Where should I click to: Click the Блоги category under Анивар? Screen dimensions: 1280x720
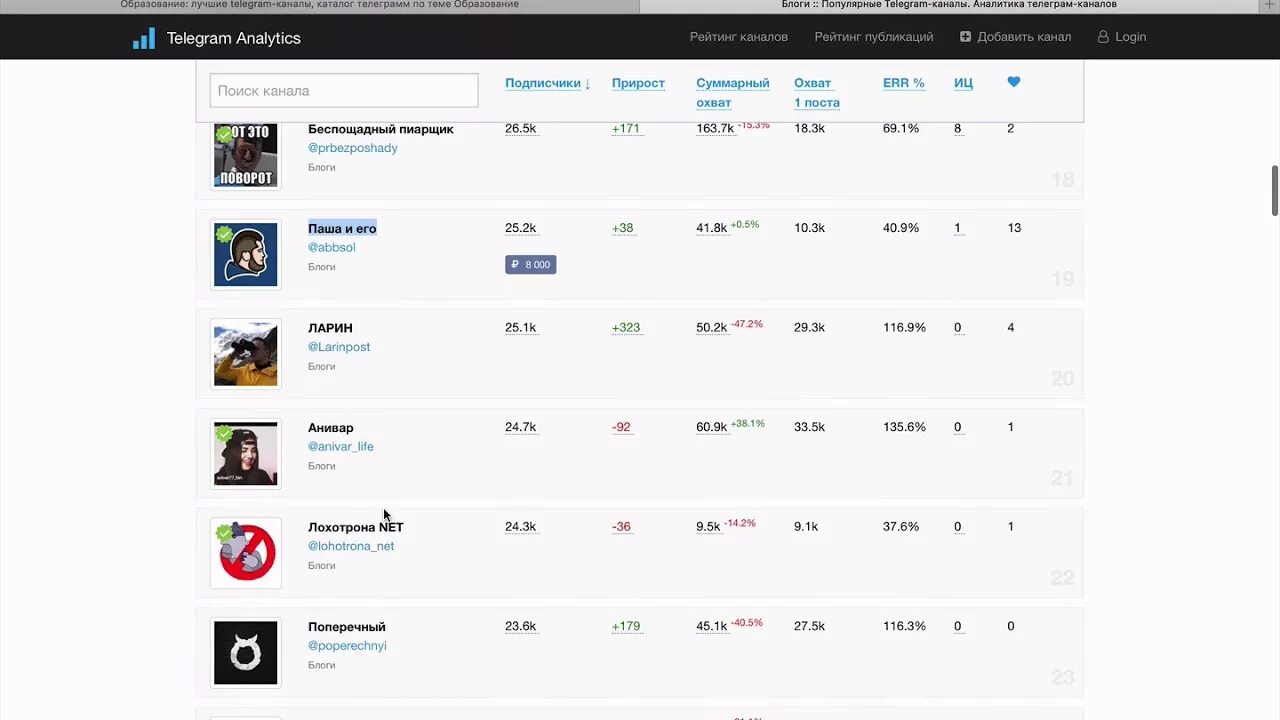322,466
